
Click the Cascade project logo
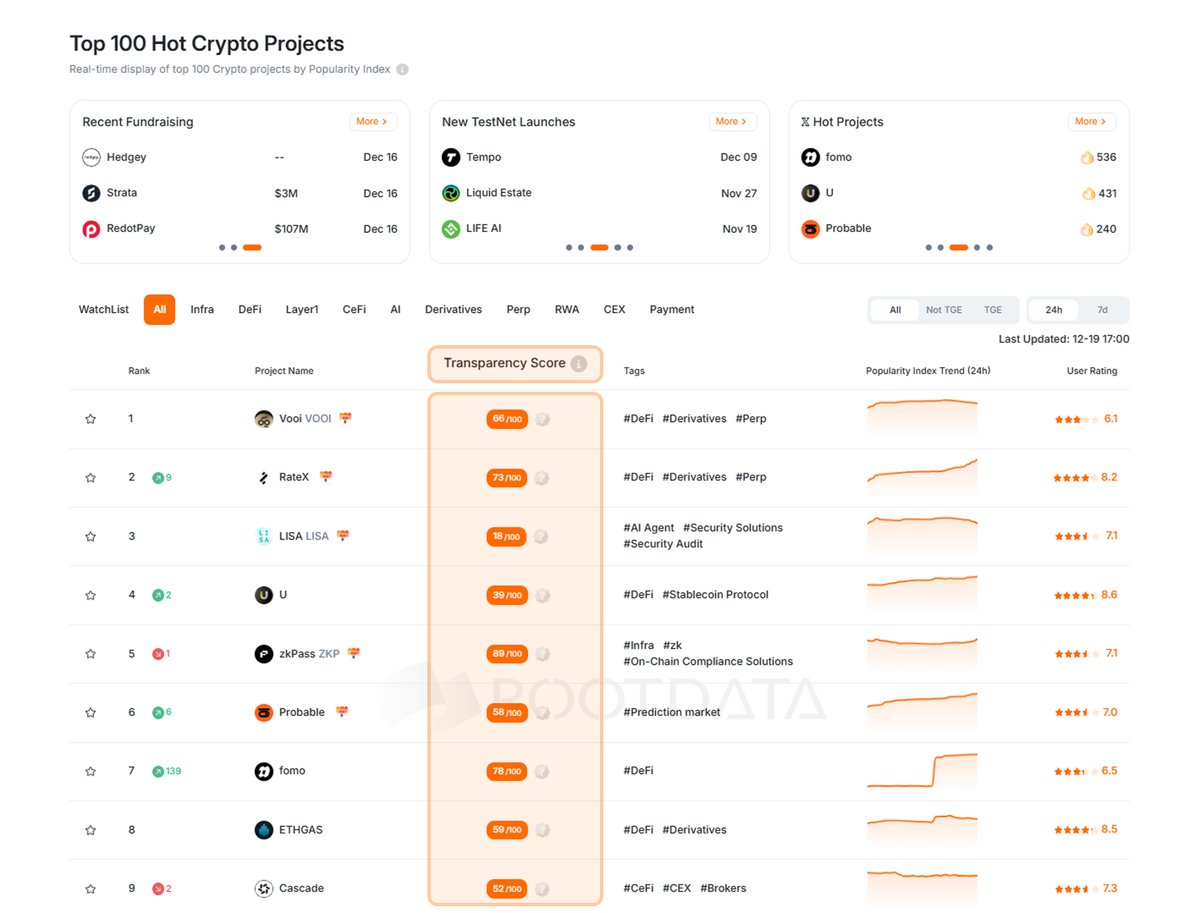[x=264, y=889]
